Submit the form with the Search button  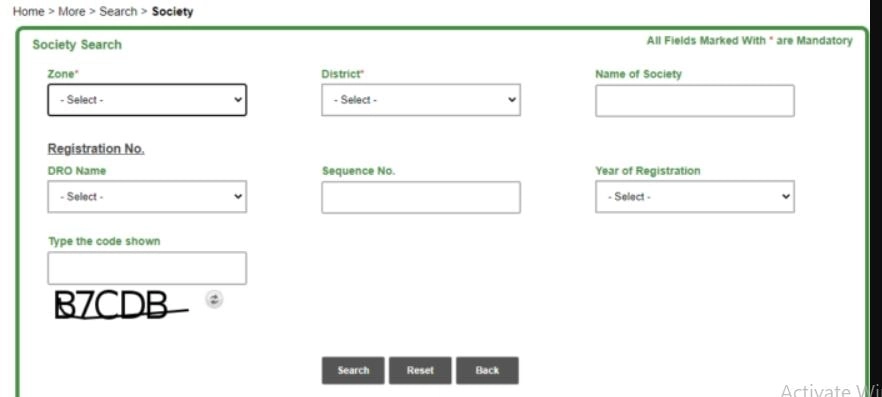coord(353,371)
